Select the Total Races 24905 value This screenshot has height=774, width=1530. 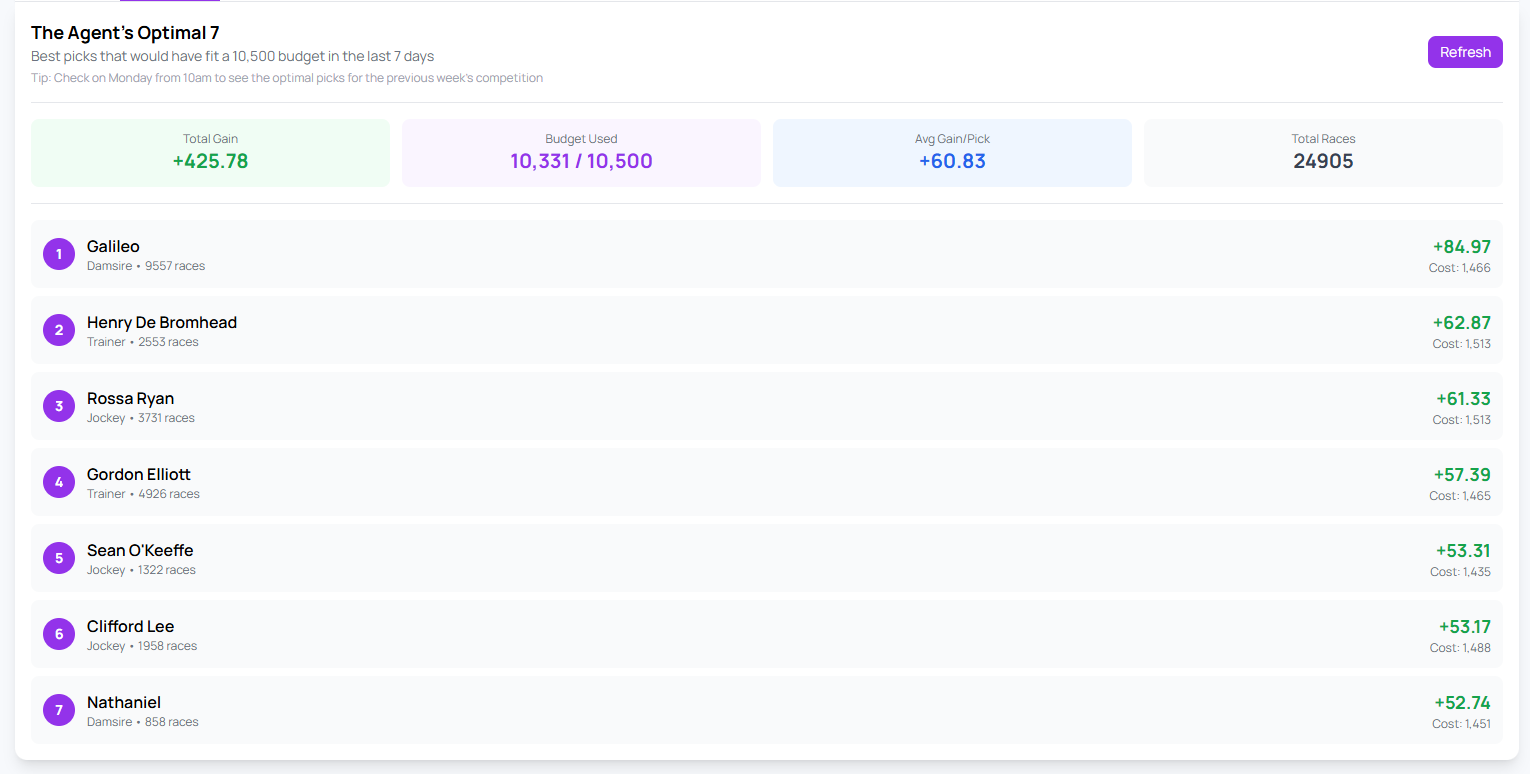pyautogui.click(x=1323, y=161)
